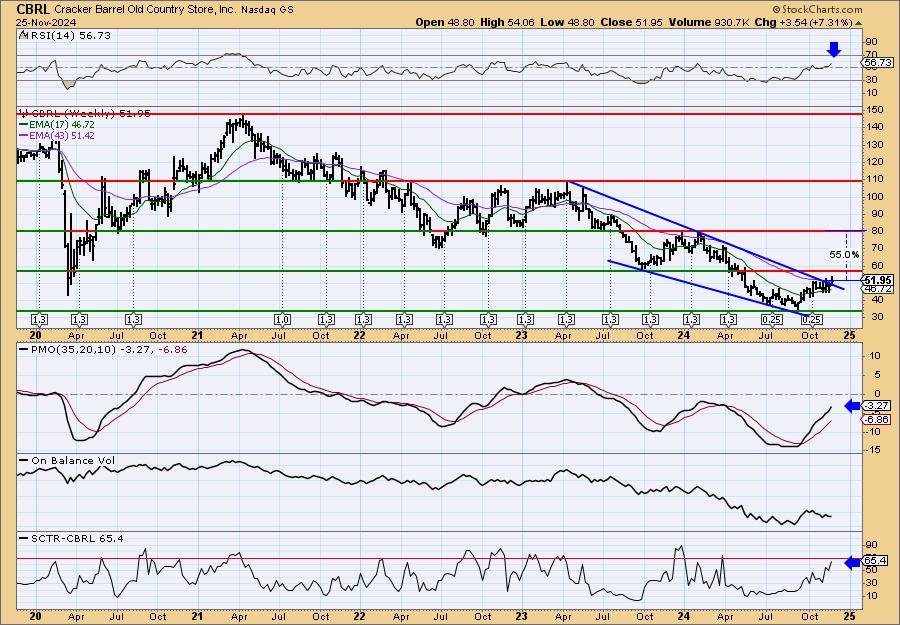
Task: Click the purple line swatch beside EMA(43)
Action: (24, 135)
